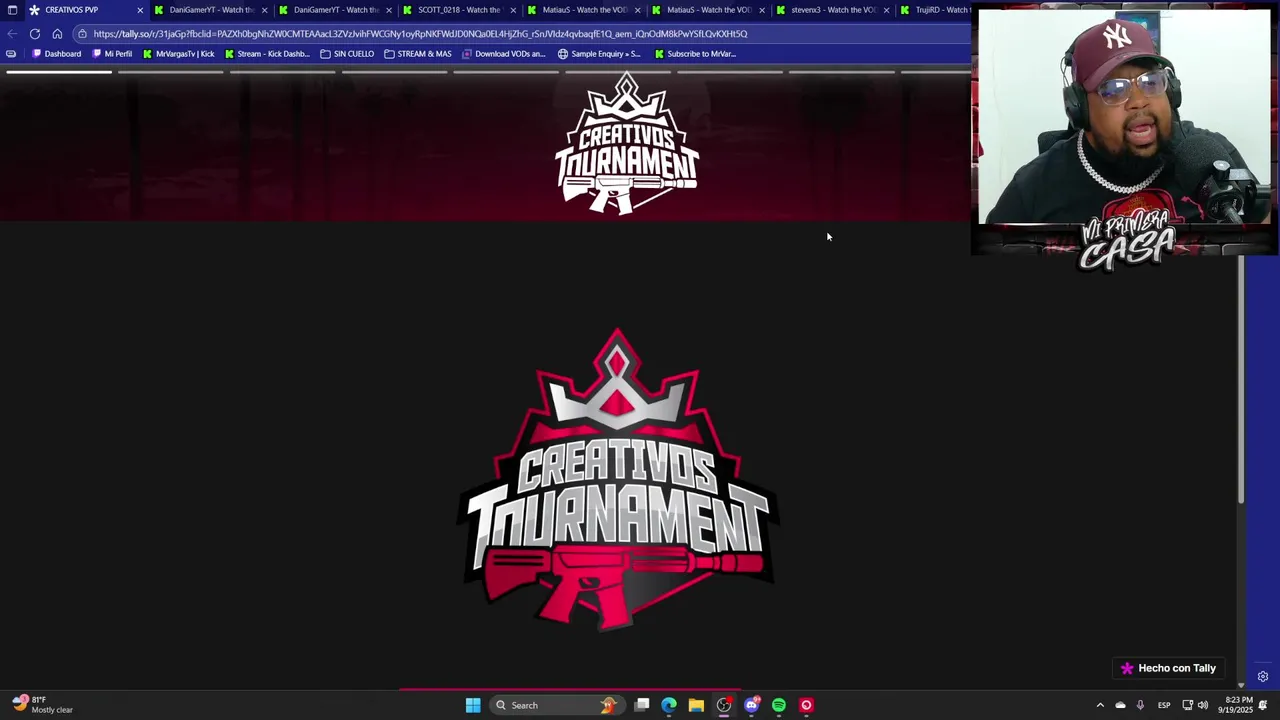Screen dimensions: 1280x720
Task: Change the ESP input language
Action: (1164, 705)
